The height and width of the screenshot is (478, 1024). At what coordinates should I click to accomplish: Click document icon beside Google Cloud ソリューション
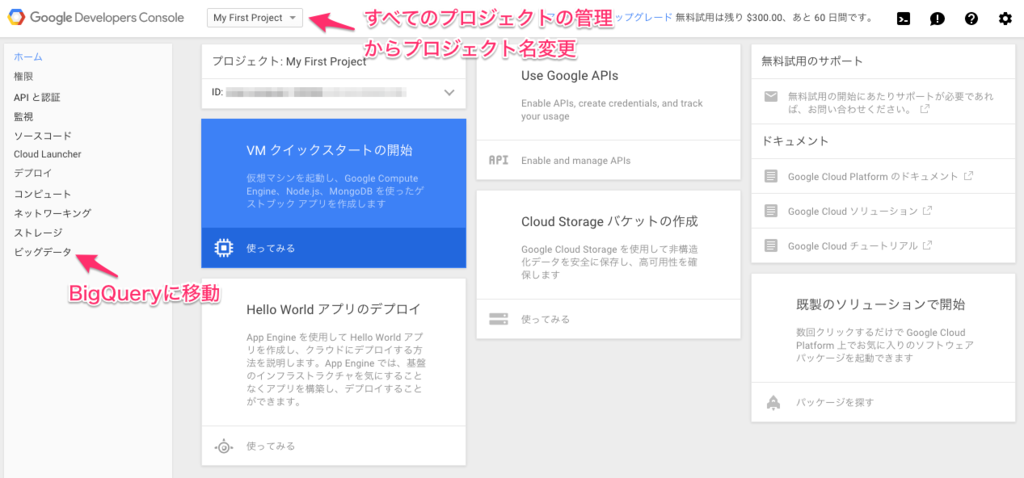click(771, 211)
